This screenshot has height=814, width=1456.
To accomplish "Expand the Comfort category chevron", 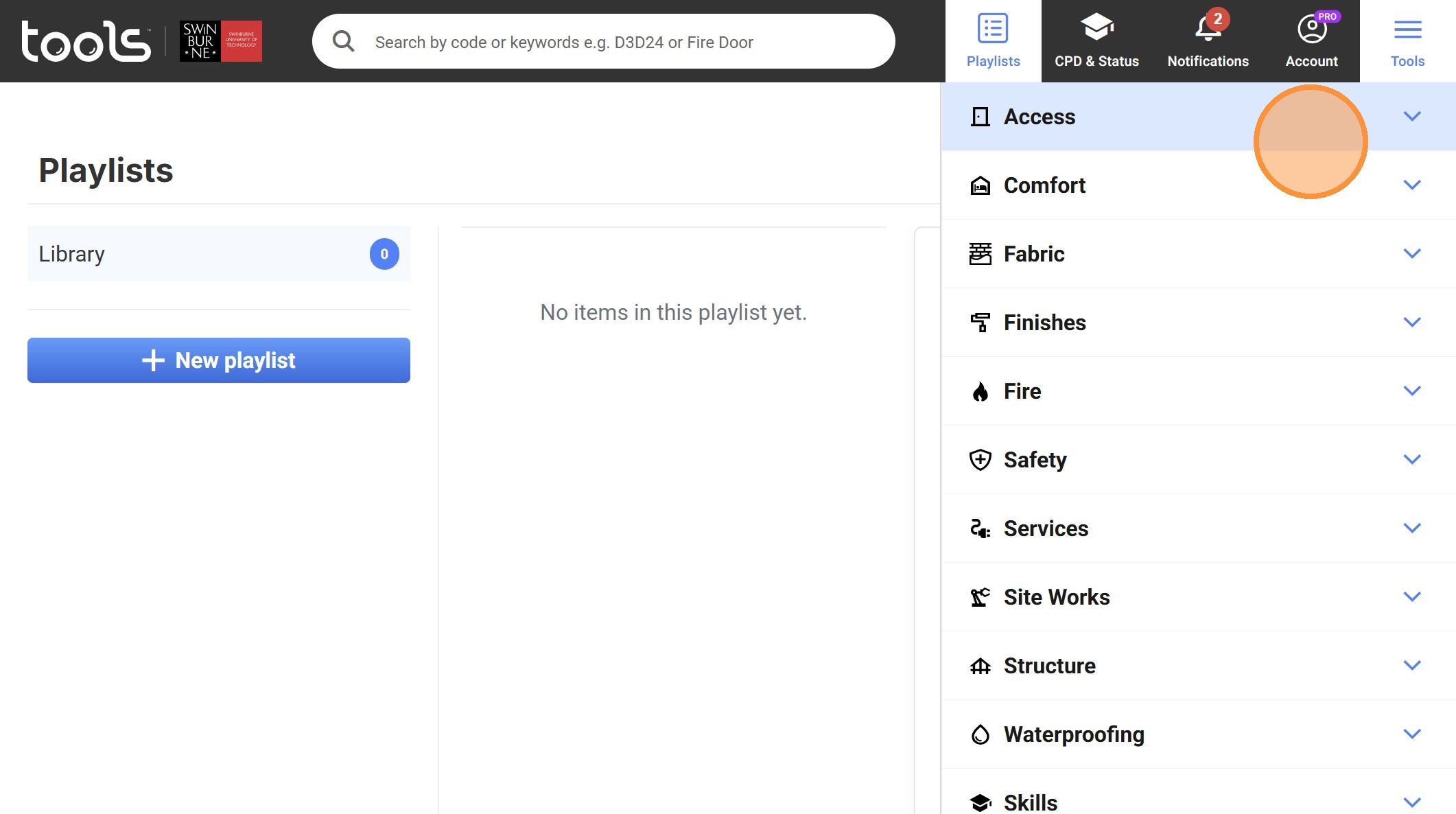I will pyautogui.click(x=1411, y=185).
